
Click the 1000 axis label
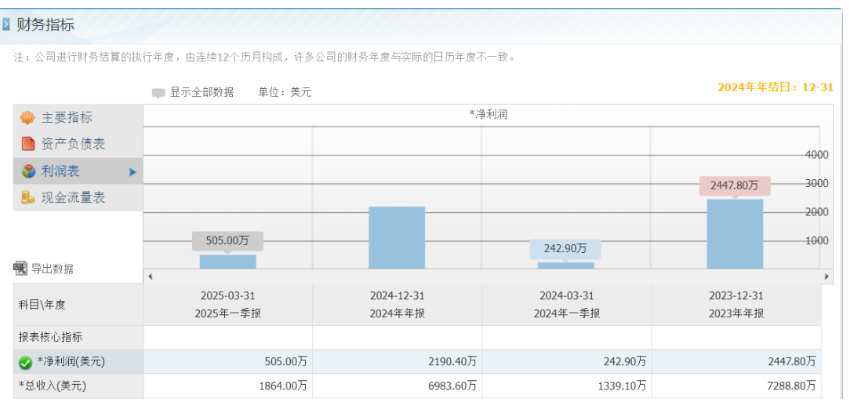(x=817, y=241)
